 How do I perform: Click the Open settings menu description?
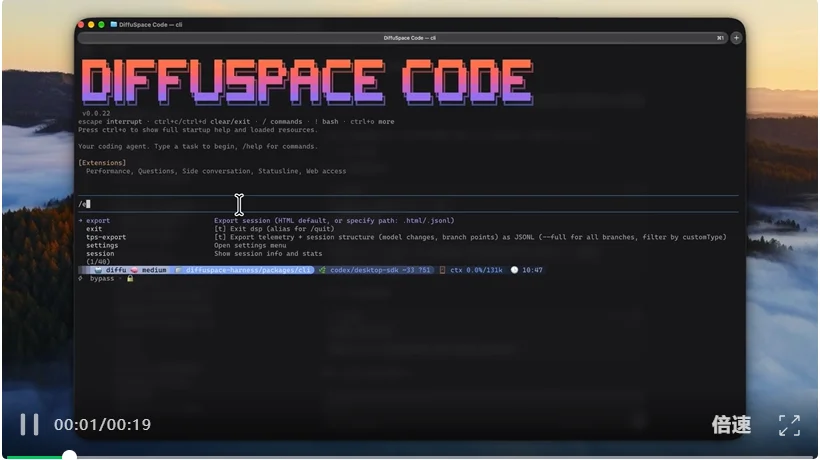coord(250,245)
